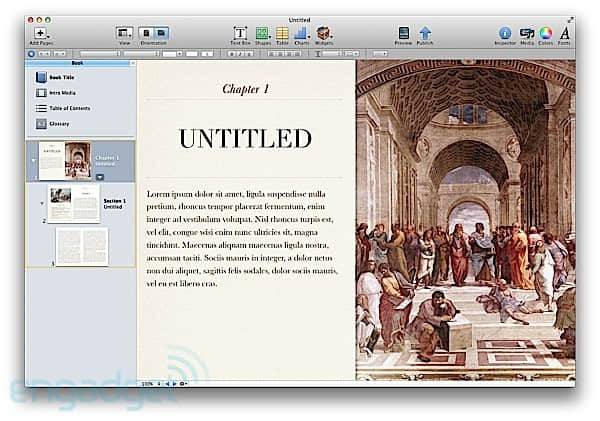Open the Fonts panel
600x421 pixels.
pyautogui.click(x=564, y=34)
